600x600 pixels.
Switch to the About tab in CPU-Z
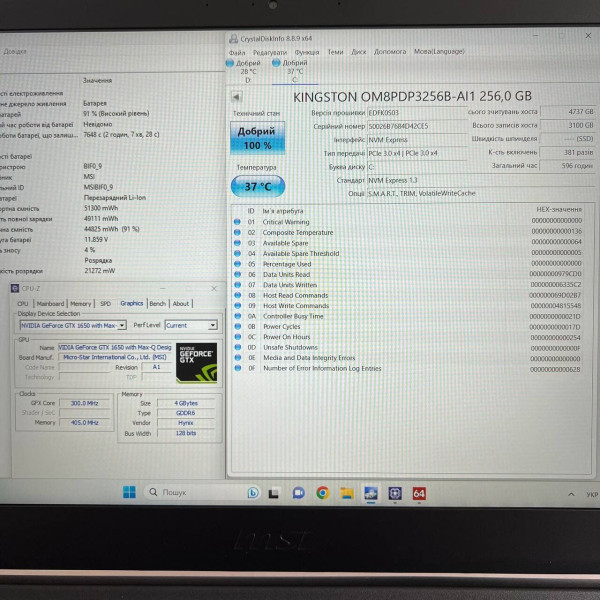181,304
